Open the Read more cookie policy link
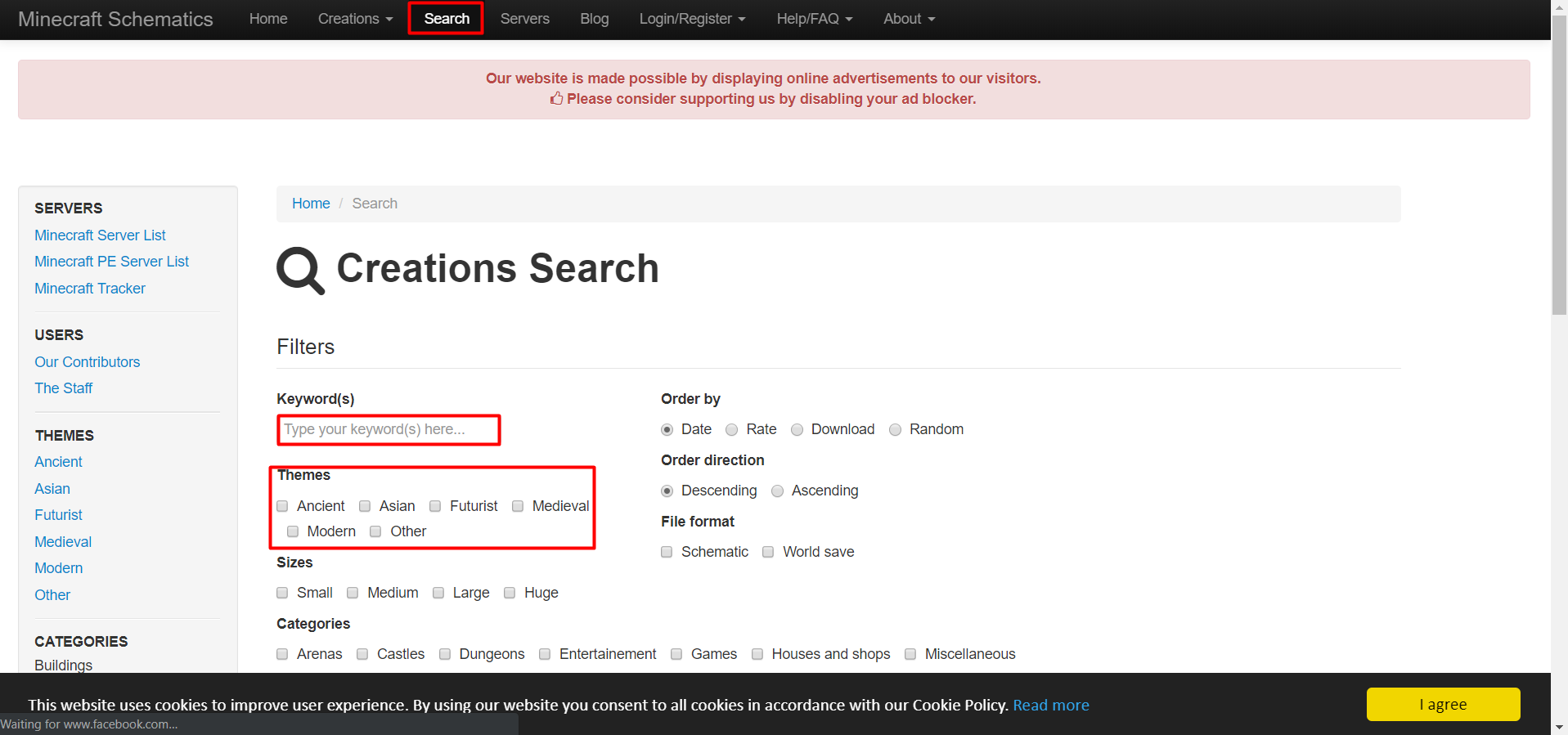 coord(1051,705)
